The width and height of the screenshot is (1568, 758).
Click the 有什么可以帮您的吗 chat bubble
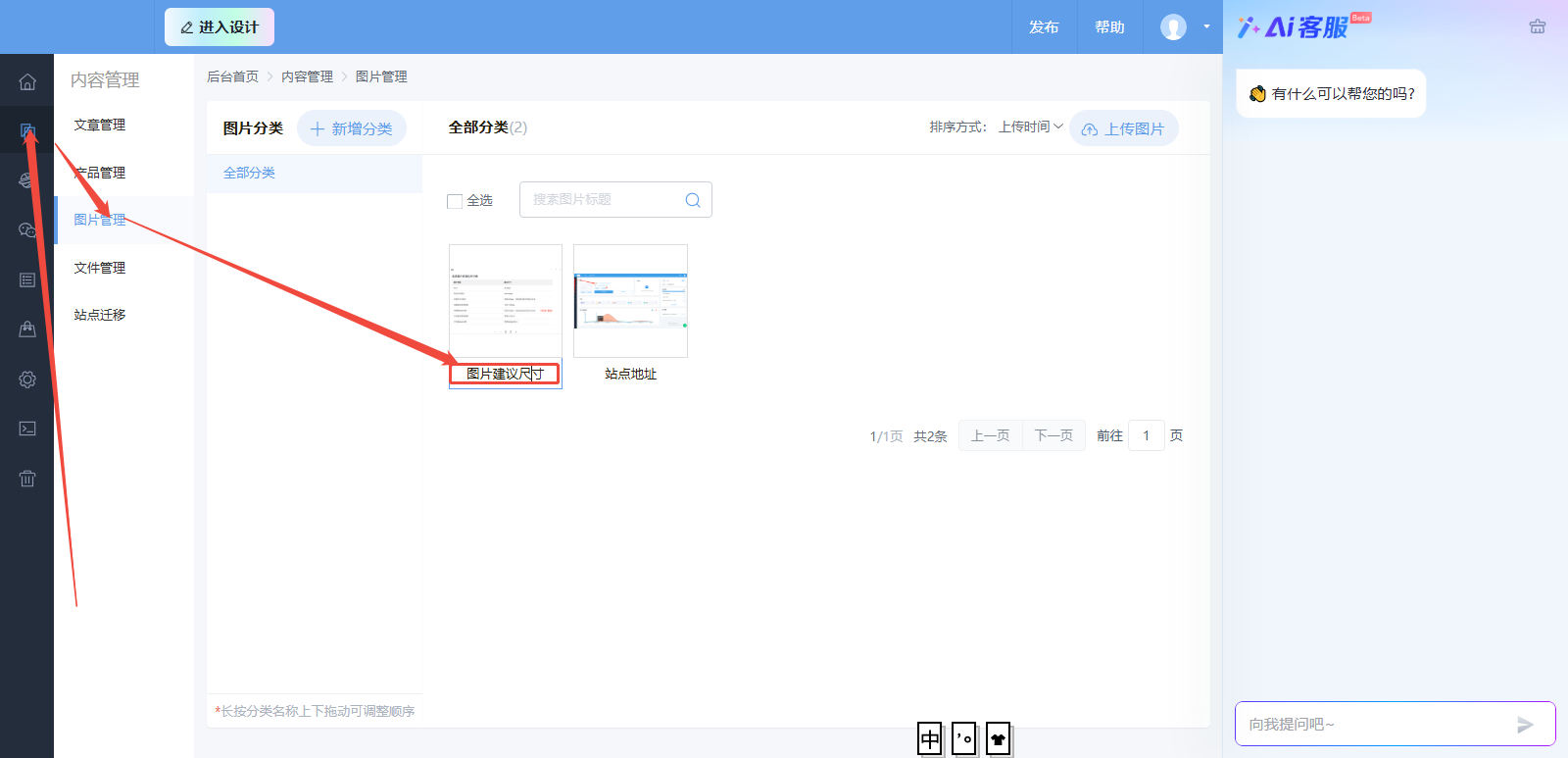tap(1331, 93)
